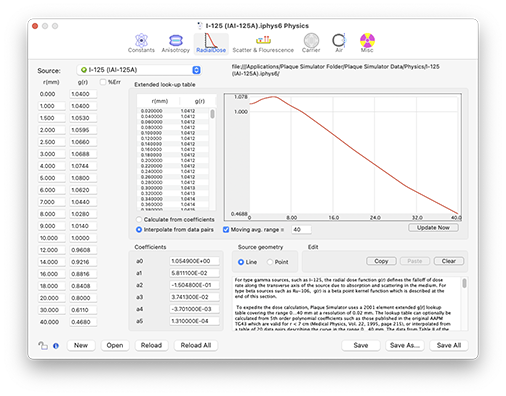Click the Clear button
This screenshot has height=396, width=506.
click(x=449, y=261)
